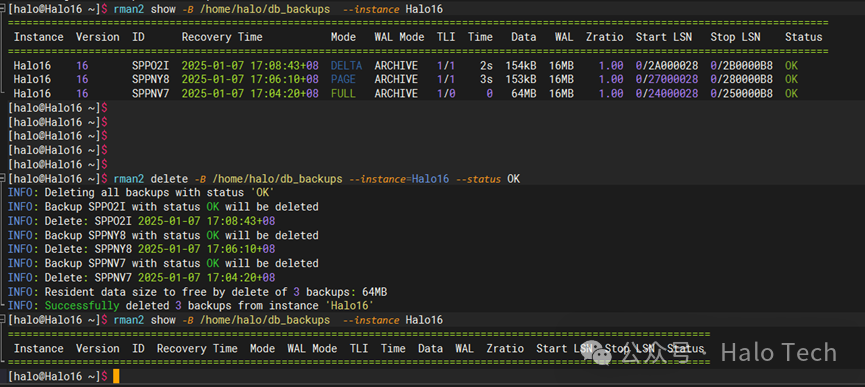Click the line Backup SPPNY8 will be deleted
The height and width of the screenshot is (387, 865).
(x=163, y=235)
